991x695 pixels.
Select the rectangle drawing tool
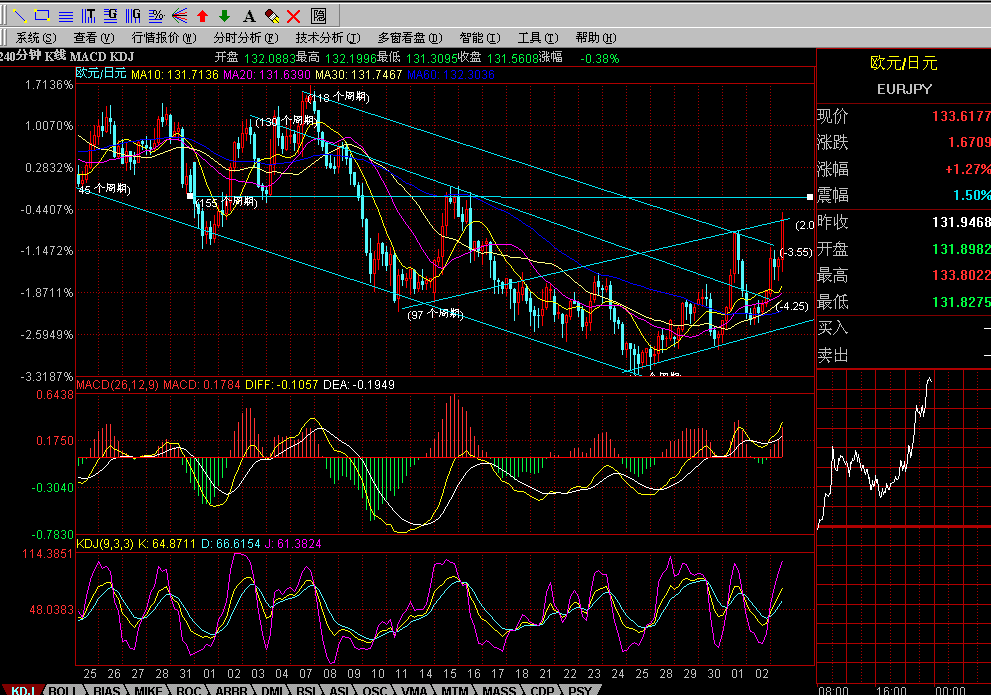[41, 15]
